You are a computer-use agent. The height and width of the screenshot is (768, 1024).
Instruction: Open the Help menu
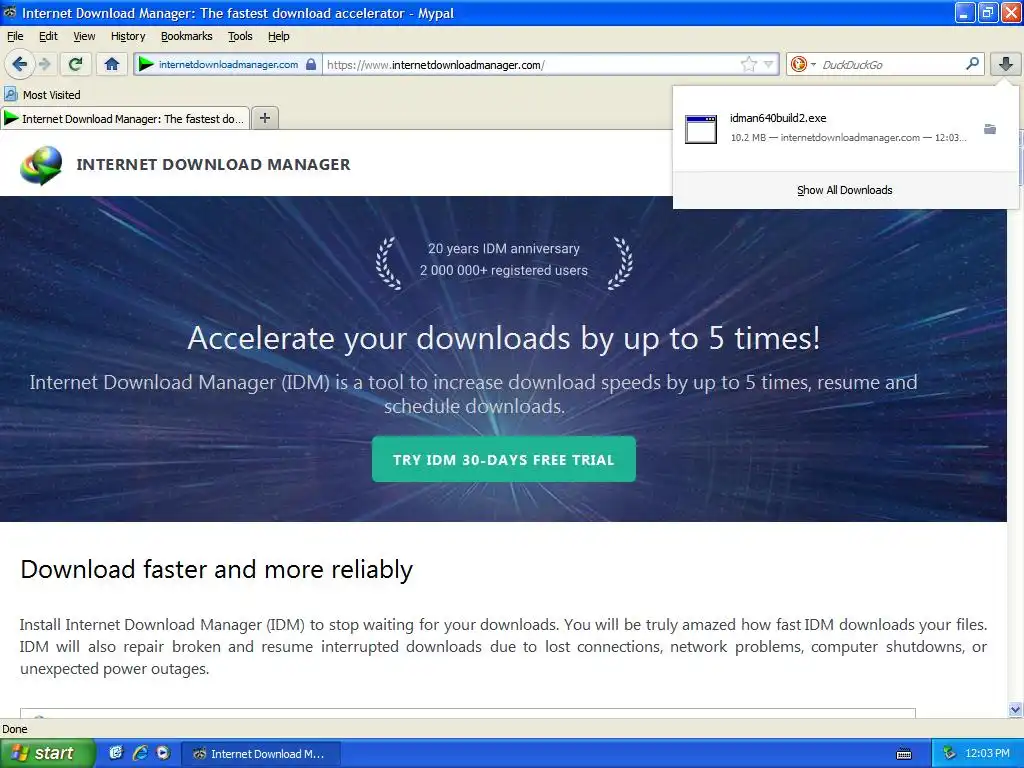(279, 36)
